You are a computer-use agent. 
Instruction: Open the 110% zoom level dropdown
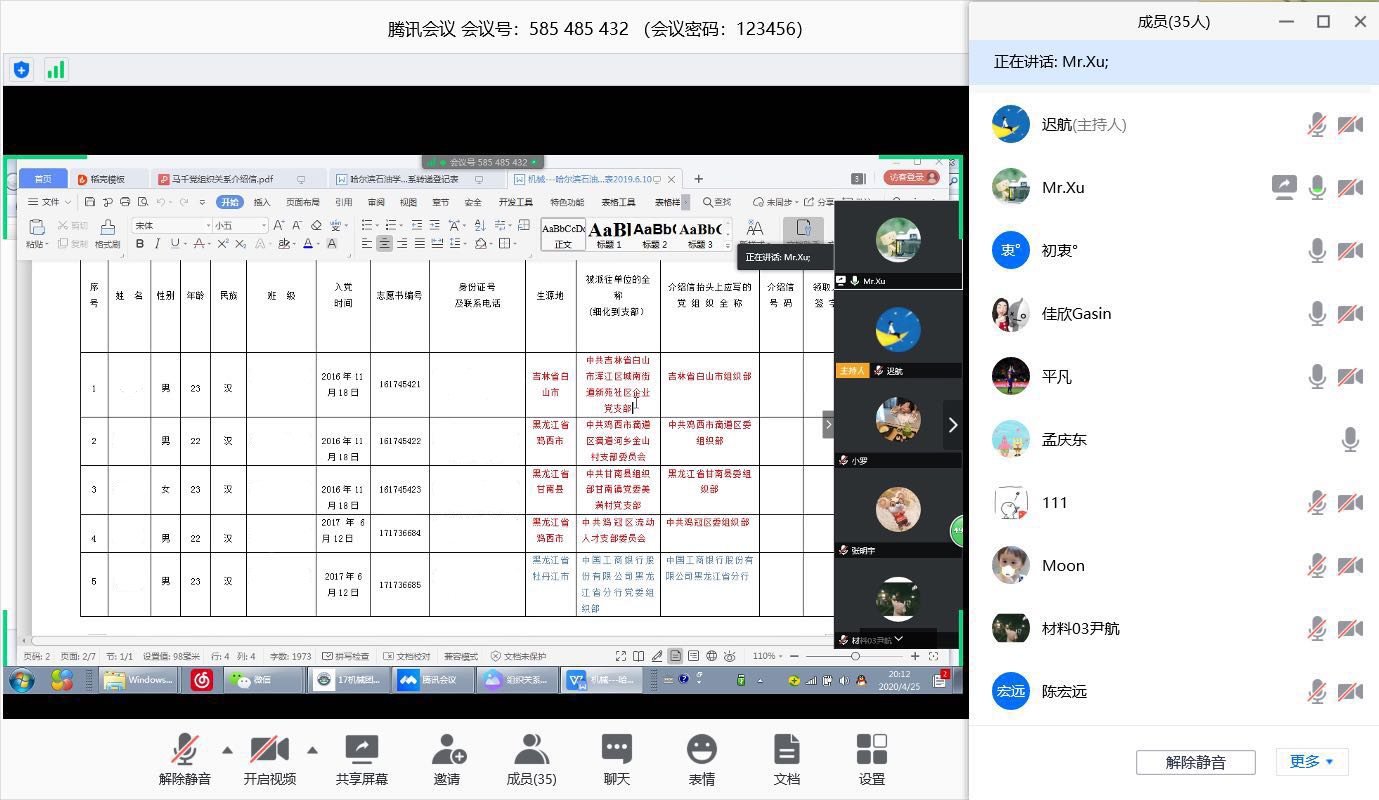click(x=767, y=656)
